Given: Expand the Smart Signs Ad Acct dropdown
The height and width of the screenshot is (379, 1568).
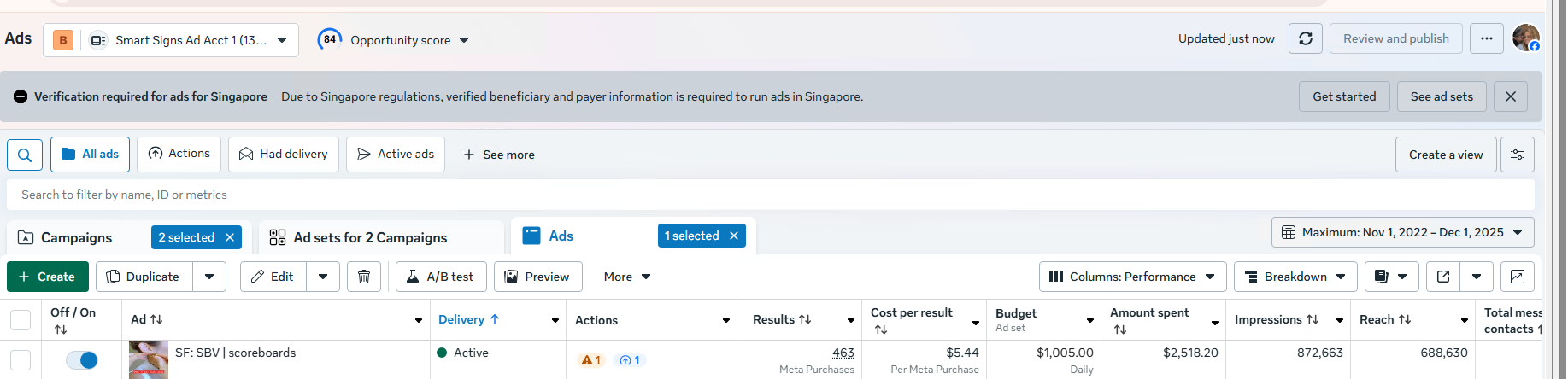Looking at the screenshot, I should coord(282,40).
